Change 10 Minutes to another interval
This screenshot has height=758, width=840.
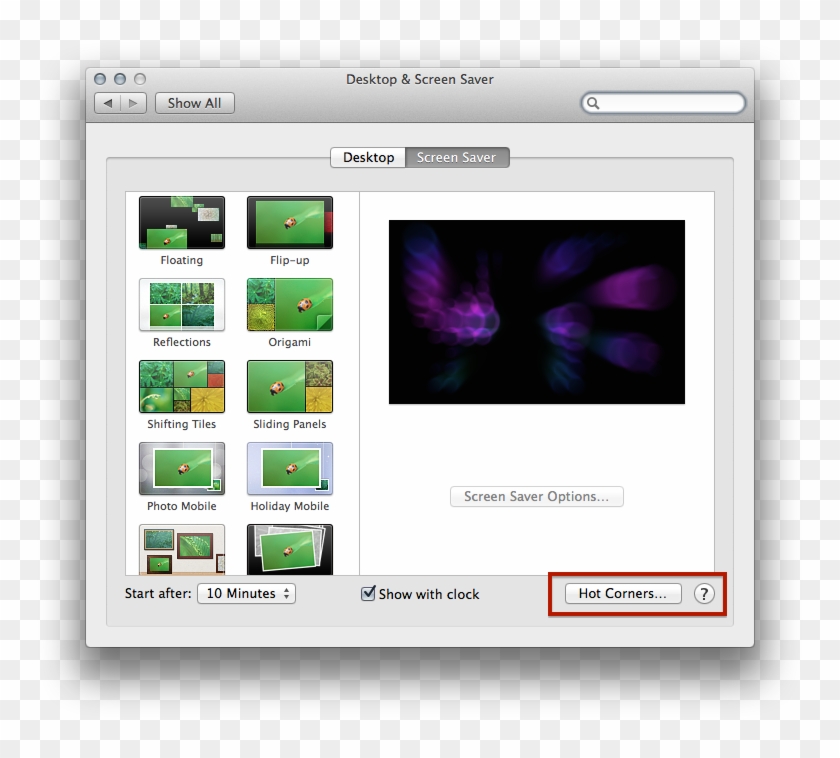(246, 593)
